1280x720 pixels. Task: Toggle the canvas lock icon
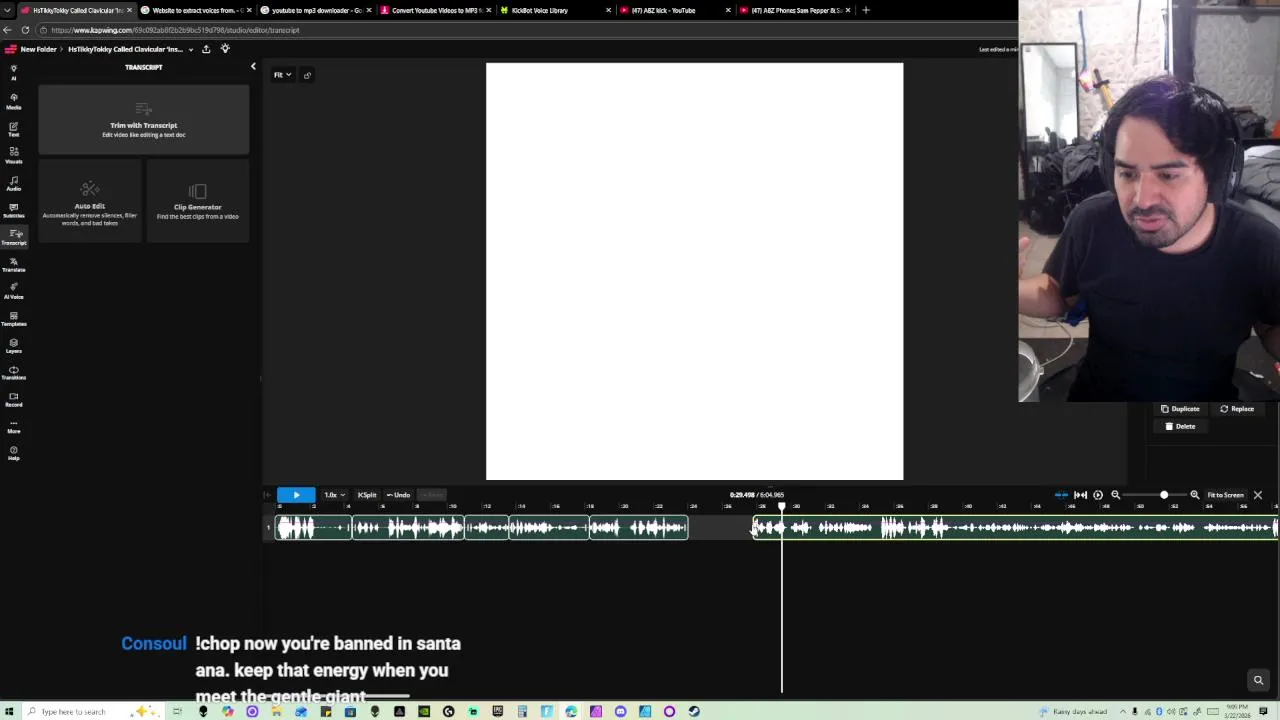pyautogui.click(x=307, y=75)
